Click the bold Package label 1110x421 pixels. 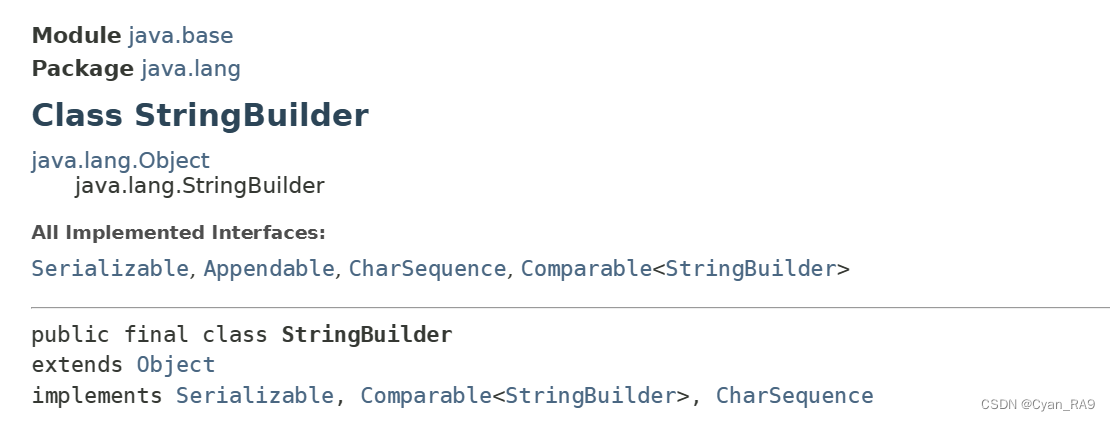pyautogui.click(x=82, y=69)
